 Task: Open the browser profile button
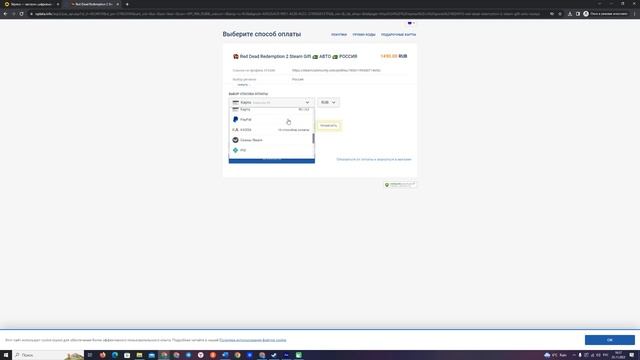605,13
